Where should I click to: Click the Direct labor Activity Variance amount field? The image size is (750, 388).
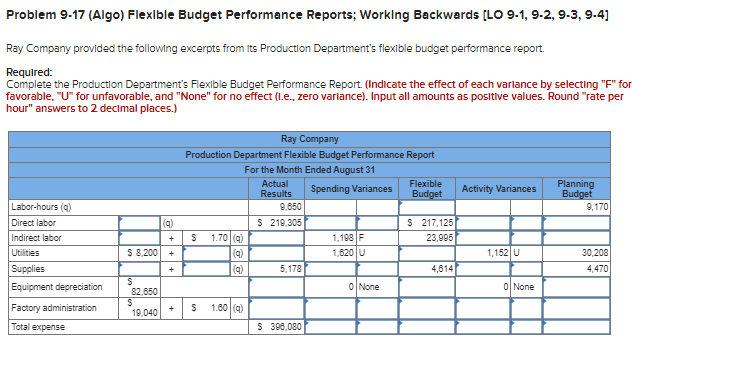click(x=483, y=223)
